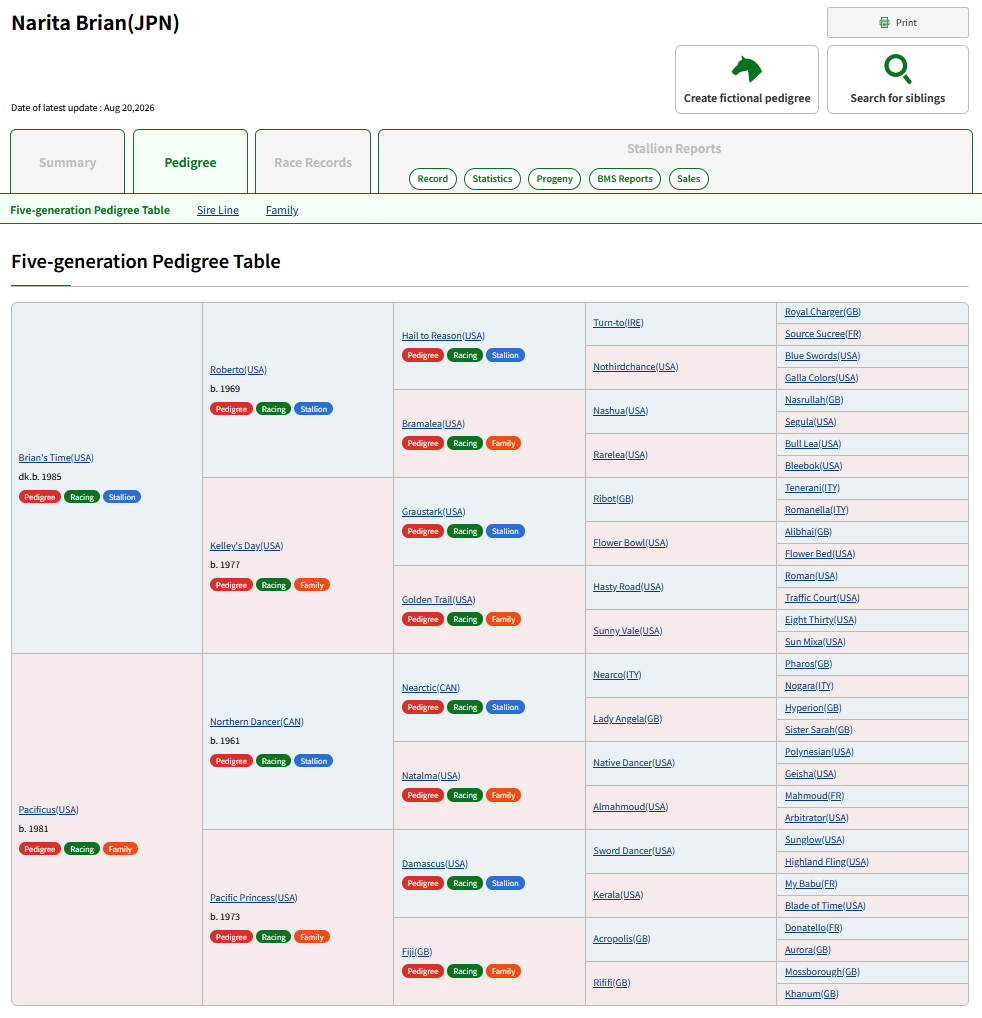Click Family badge under Pacificus
Screen dimensions: 982x1018
(x=120, y=849)
